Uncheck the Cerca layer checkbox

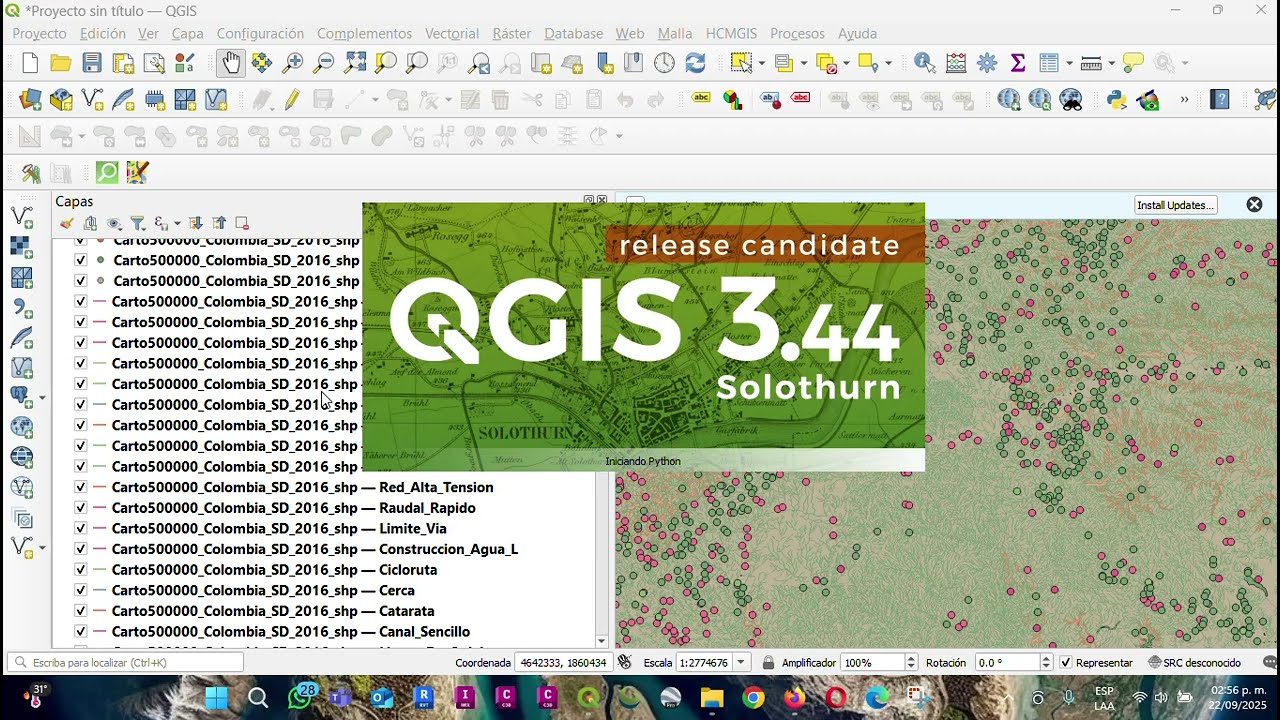81,590
